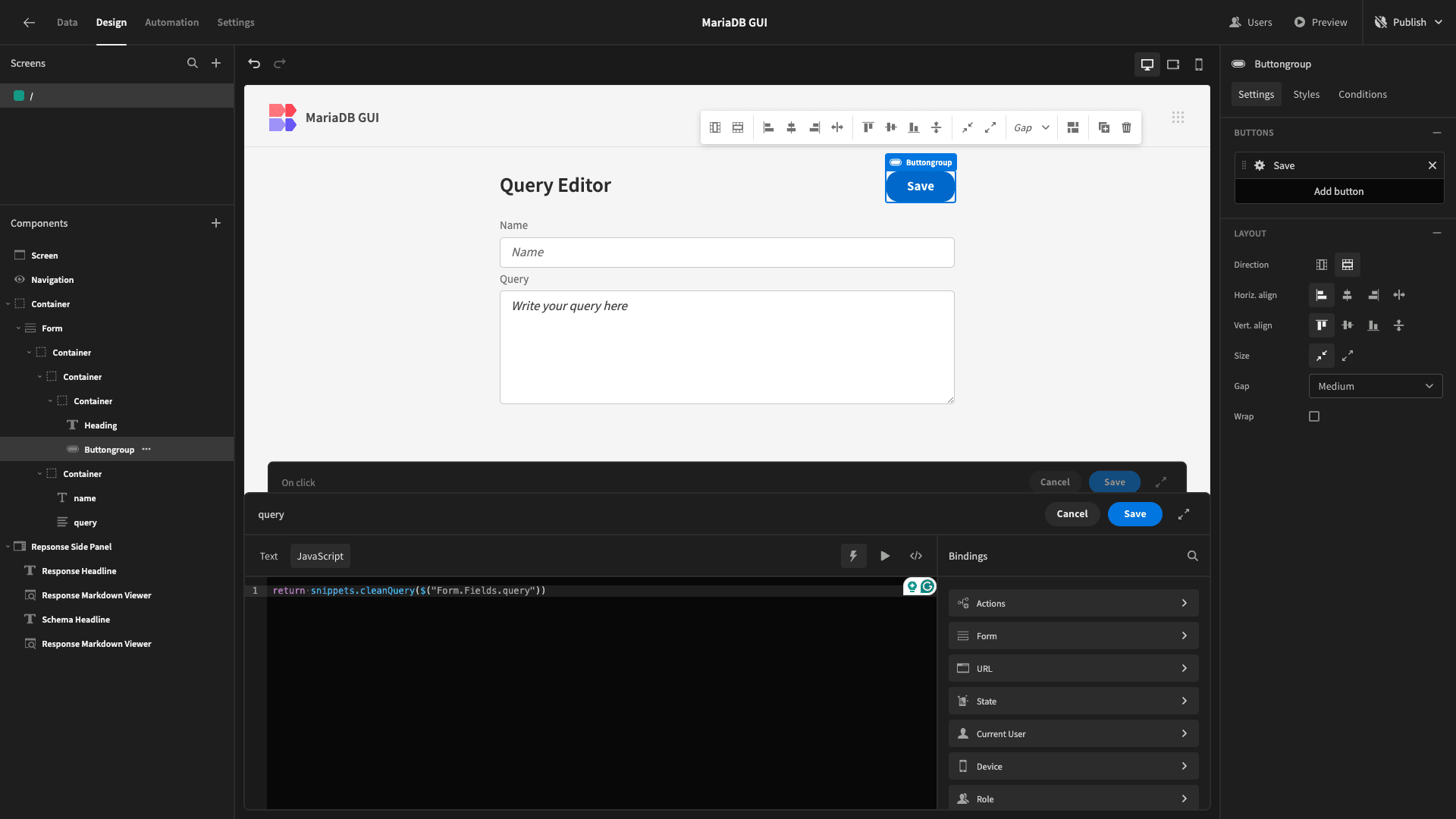Switch to desktop preview icon

tap(1147, 64)
